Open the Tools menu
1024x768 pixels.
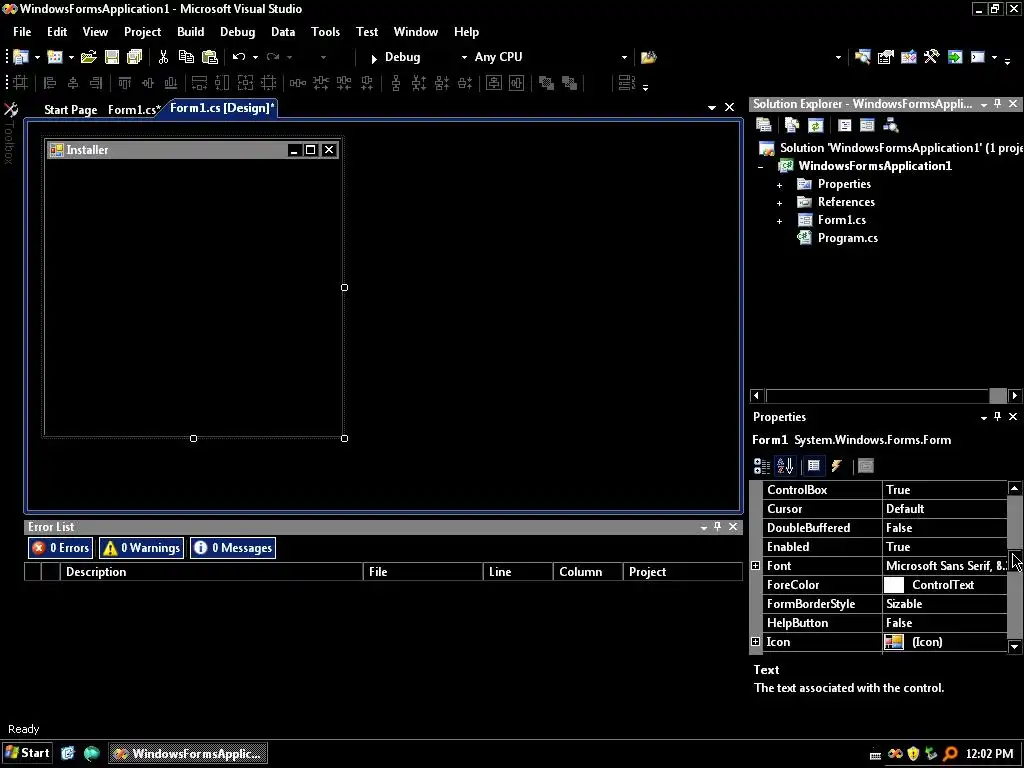[325, 32]
